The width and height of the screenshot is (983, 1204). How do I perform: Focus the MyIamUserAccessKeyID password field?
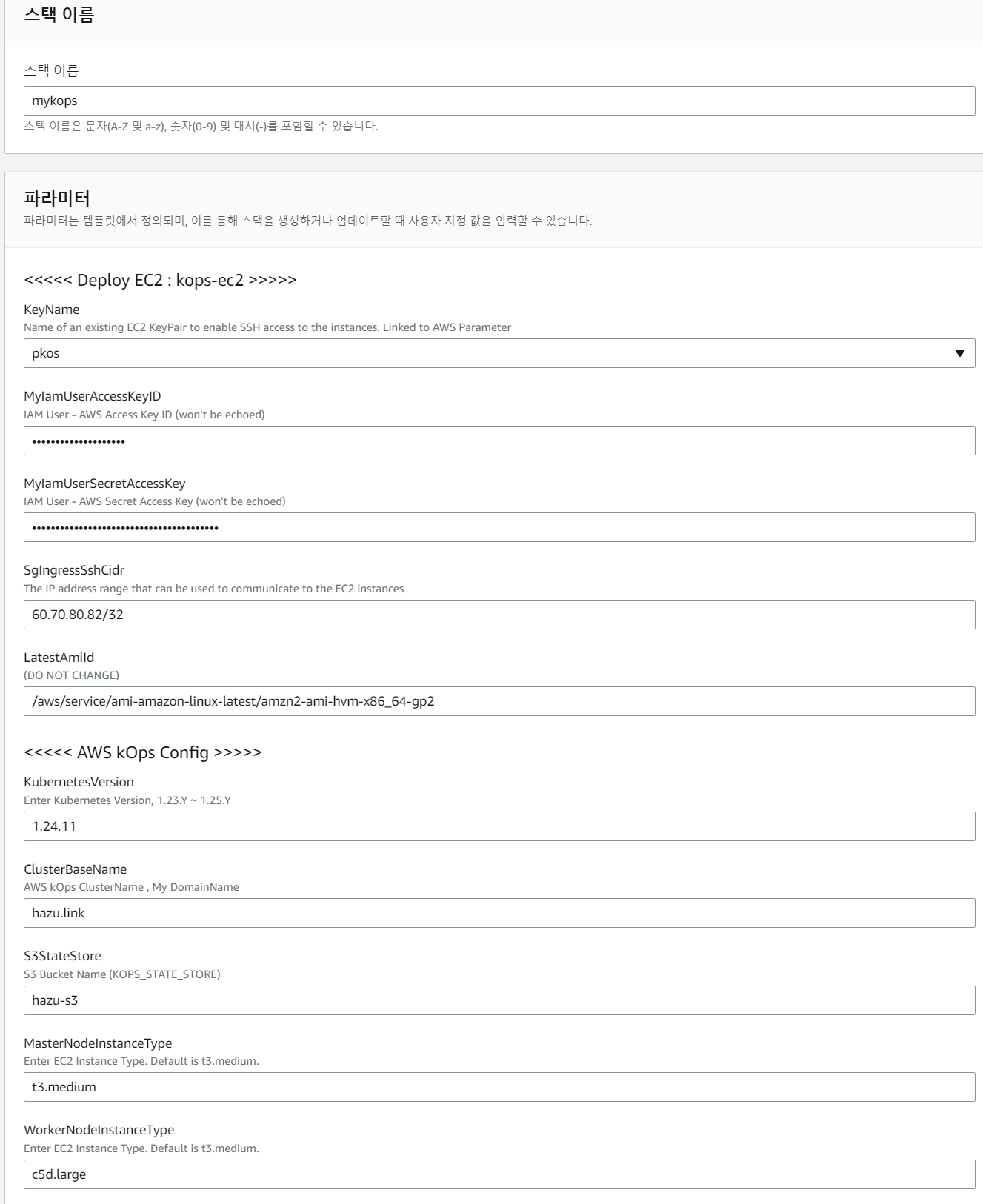(x=499, y=441)
